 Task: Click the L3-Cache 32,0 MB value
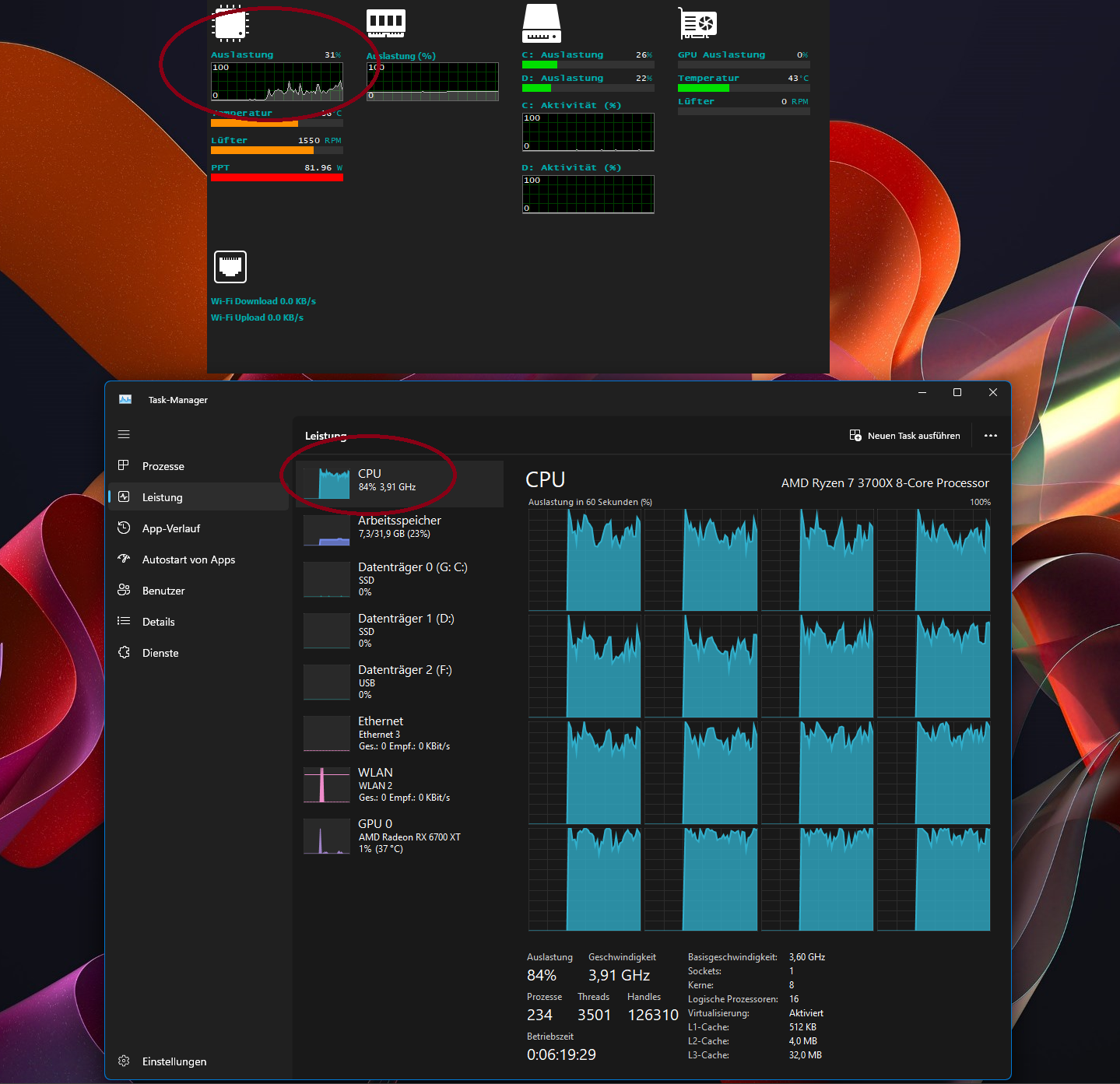point(806,1055)
